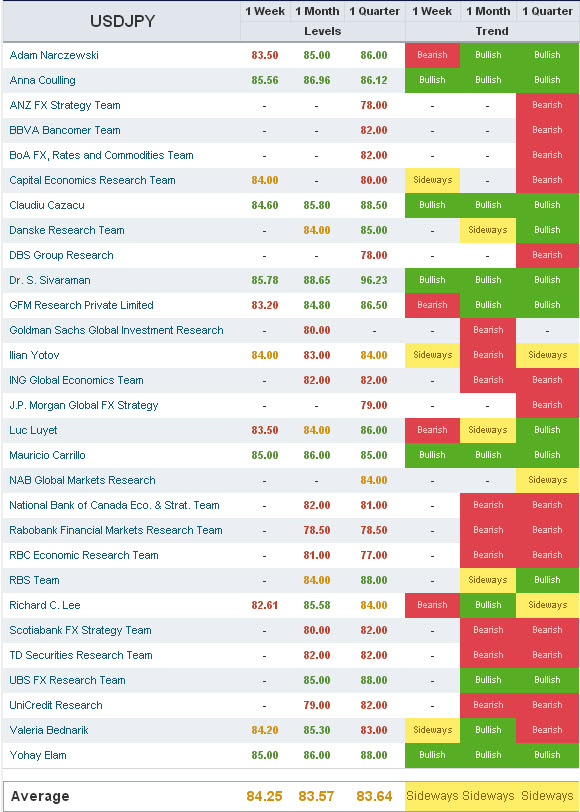
Task: Click Rabobank's 78.50 one-month level
Action: click(x=317, y=530)
